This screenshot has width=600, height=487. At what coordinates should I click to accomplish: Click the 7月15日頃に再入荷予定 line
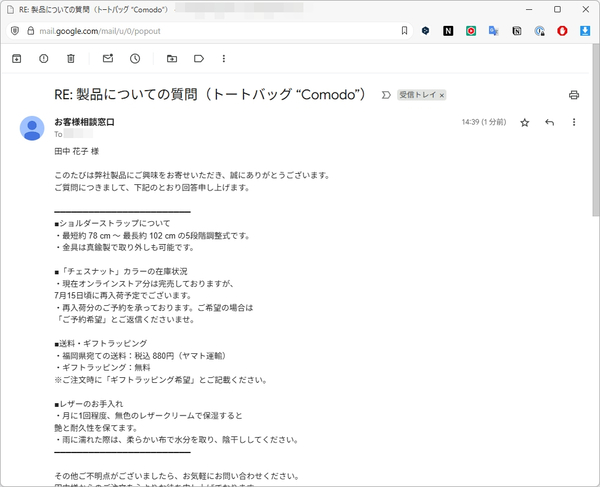(x=123, y=296)
